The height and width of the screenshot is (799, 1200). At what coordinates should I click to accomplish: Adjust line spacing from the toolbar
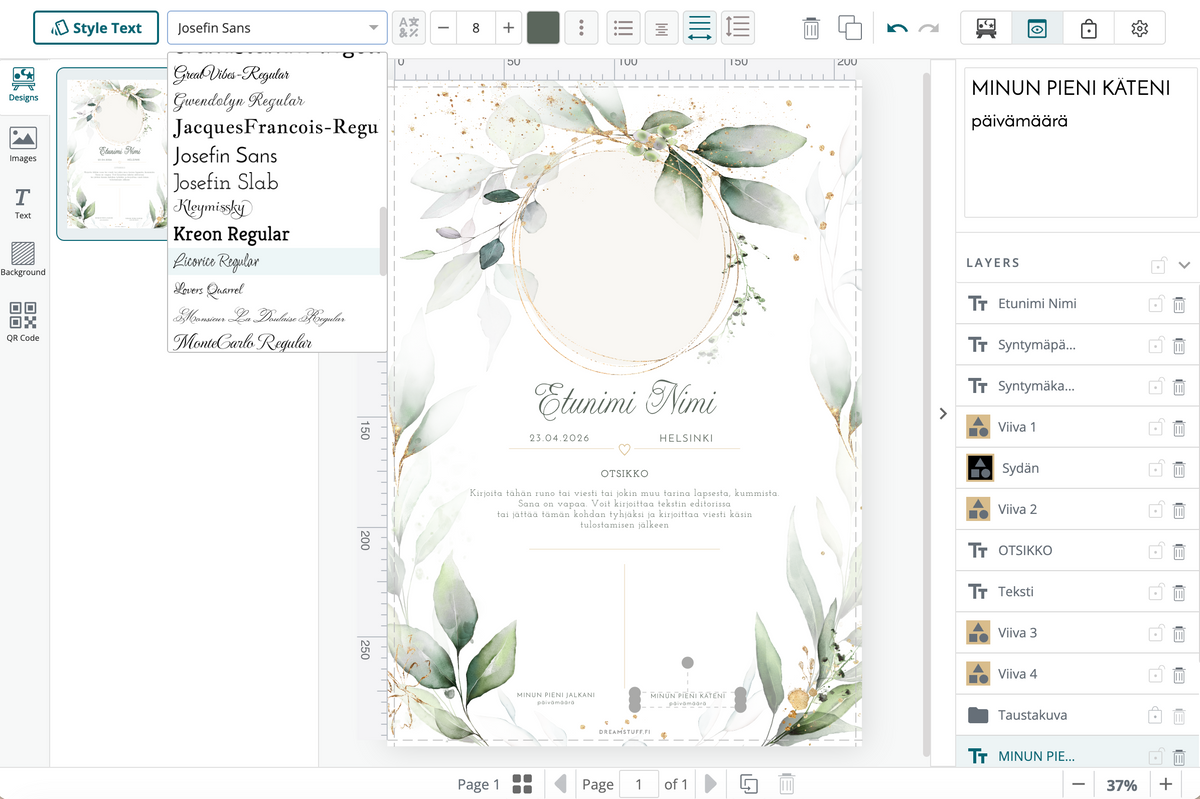pyautogui.click(x=738, y=28)
